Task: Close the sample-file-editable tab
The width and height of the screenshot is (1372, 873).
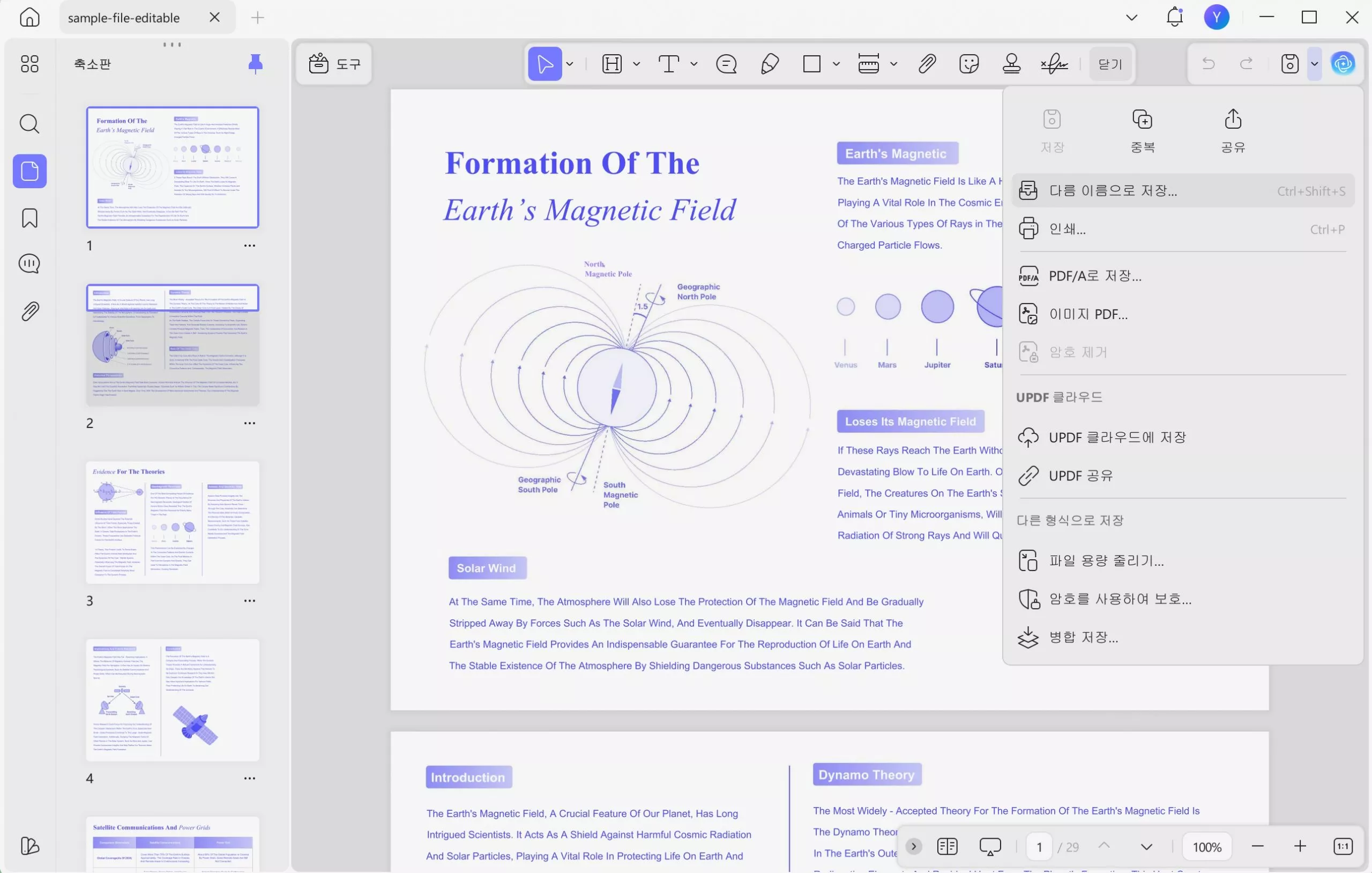Action: tap(215, 17)
